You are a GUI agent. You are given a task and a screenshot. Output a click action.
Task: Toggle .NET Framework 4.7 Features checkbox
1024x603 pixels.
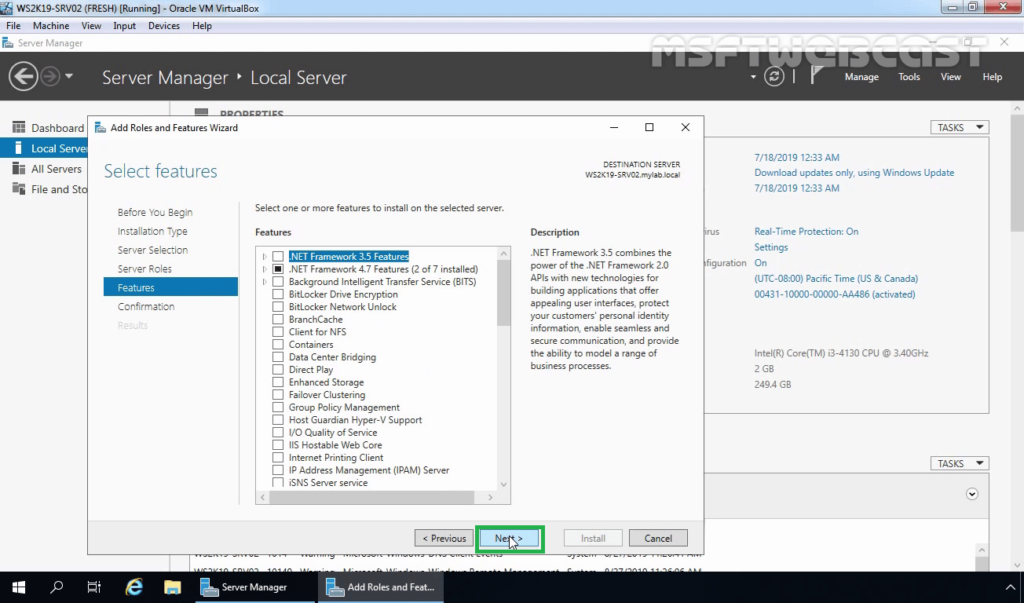click(278, 269)
